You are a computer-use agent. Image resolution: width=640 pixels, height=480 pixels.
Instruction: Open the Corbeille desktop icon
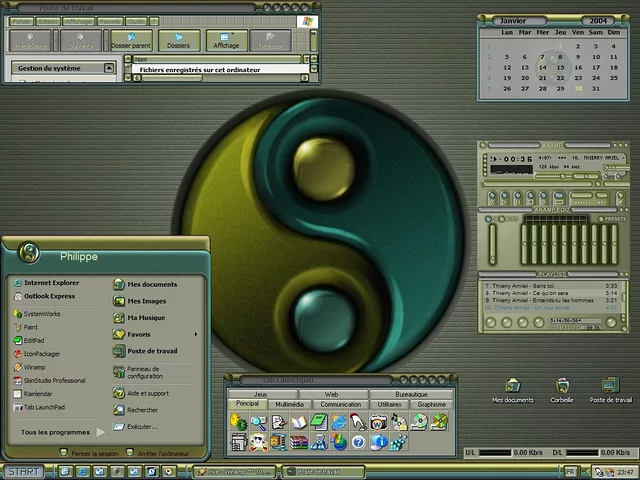(x=562, y=387)
